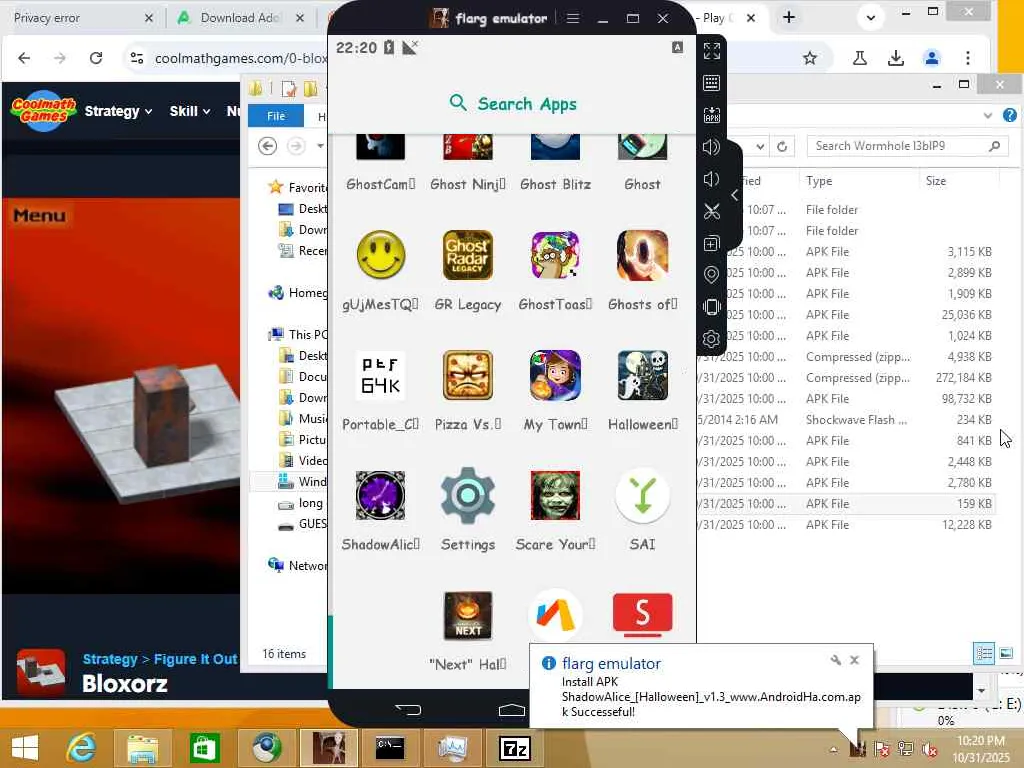1024x768 pixels.
Task: Open the Halloween skeleton app
Action: [643, 376]
